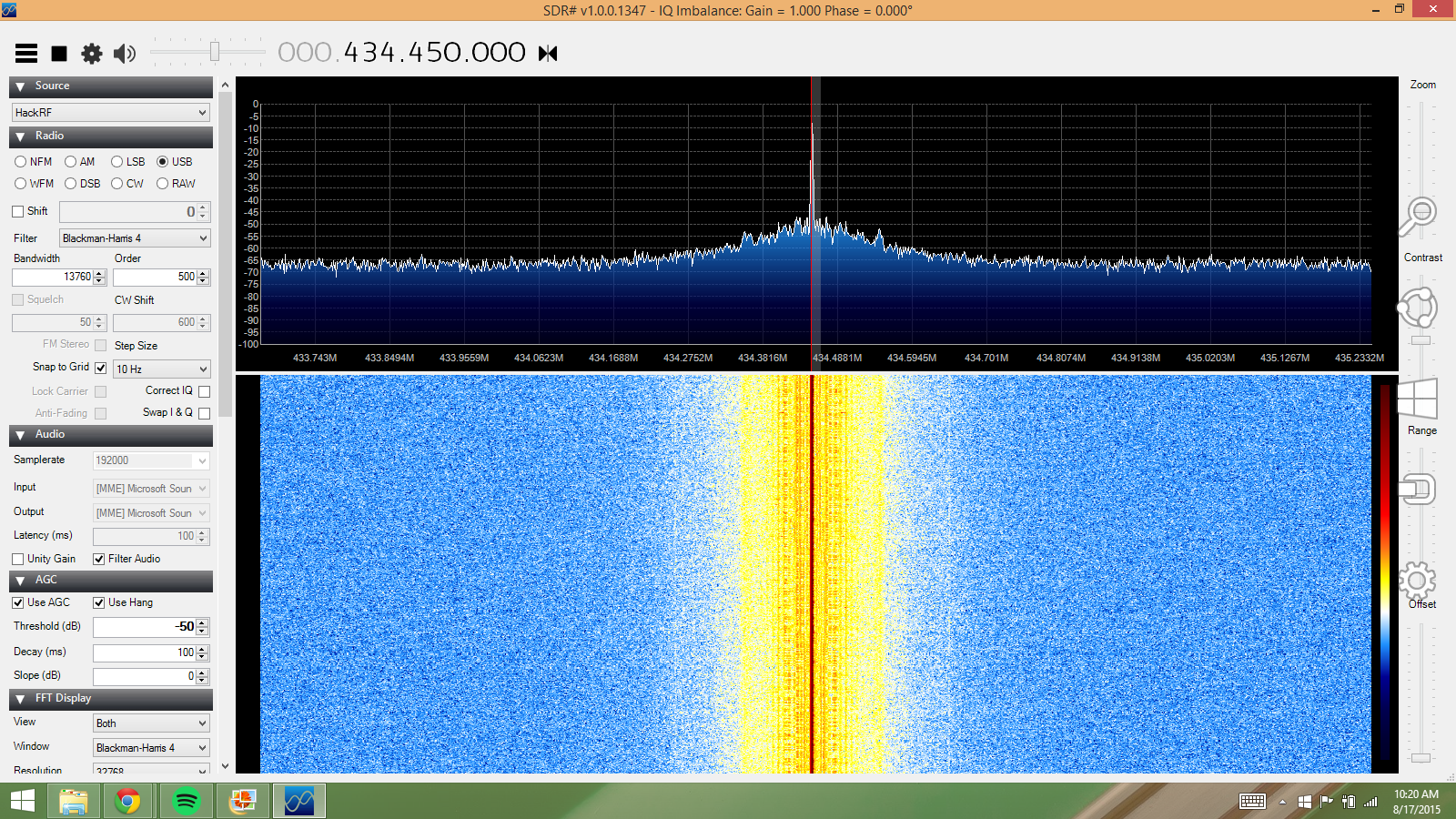Select the NFM radio mode
Viewport: 1456px width, 819px height.
[20, 162]
